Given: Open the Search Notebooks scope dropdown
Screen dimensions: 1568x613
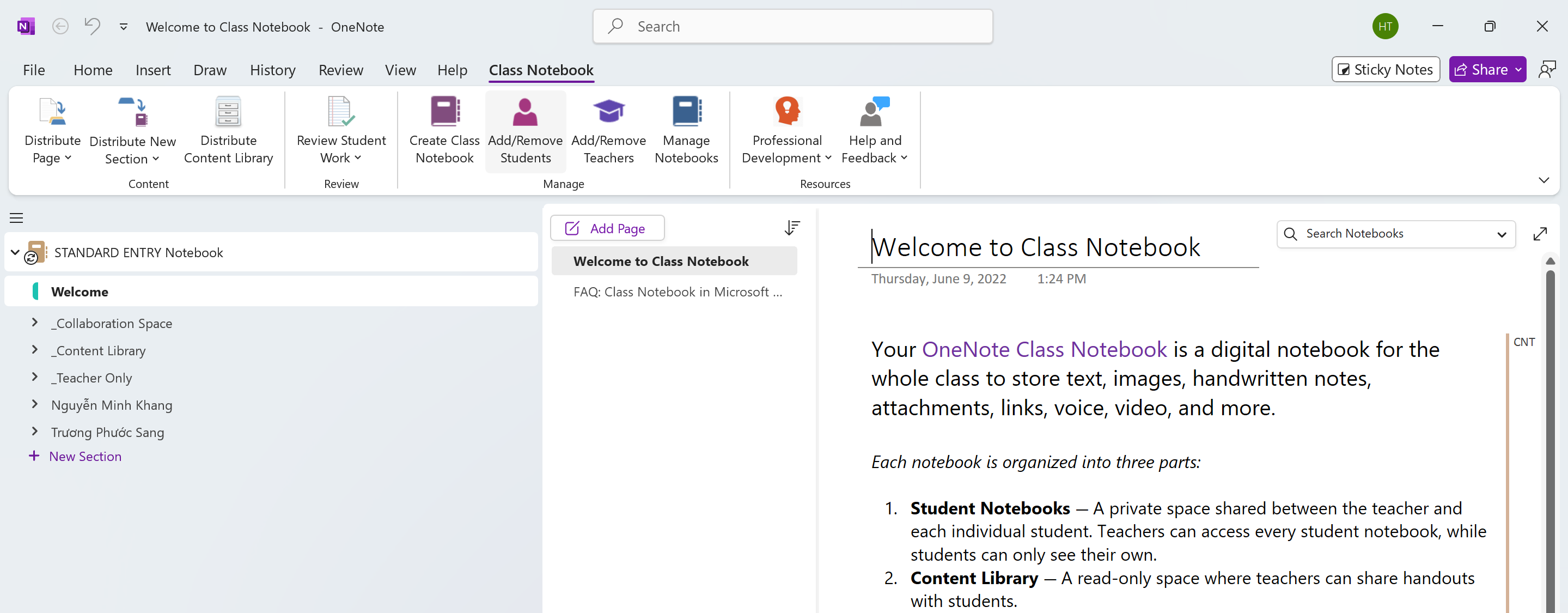Looking at the screenshot, I should pyautogui.click(x=1501, y=234).
